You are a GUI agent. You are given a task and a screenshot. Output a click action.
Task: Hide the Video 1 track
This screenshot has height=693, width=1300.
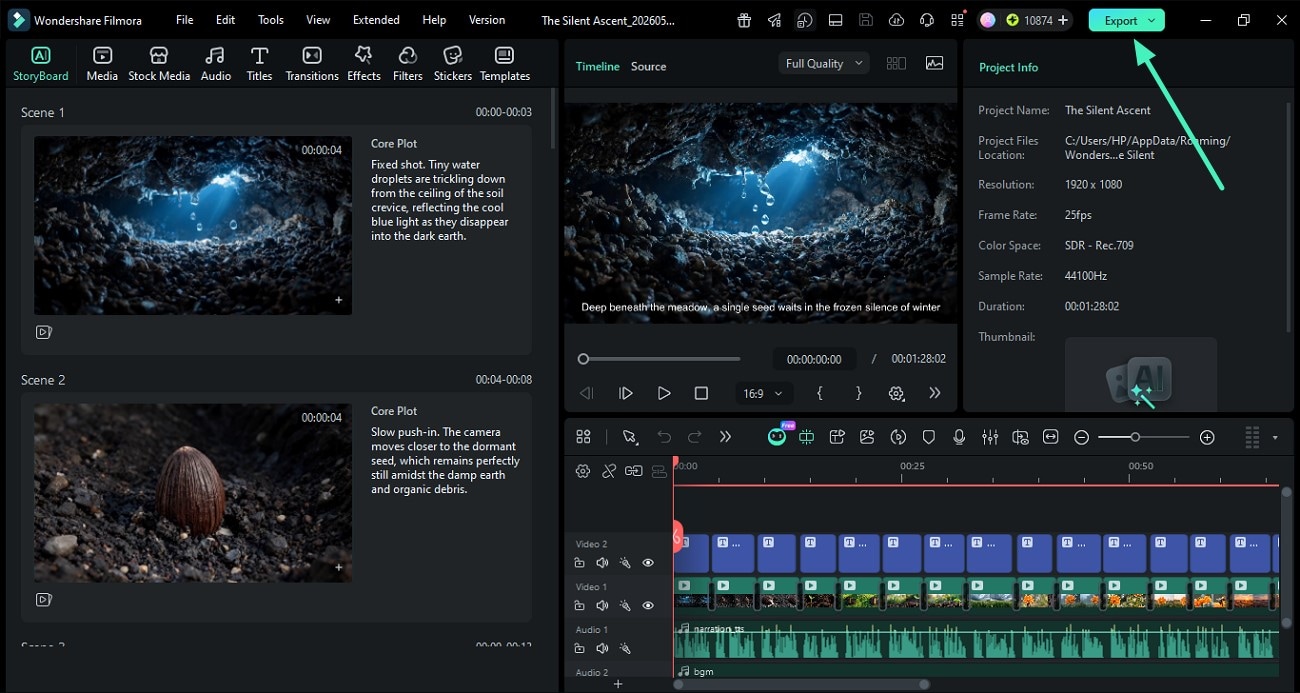pos(648,606)
